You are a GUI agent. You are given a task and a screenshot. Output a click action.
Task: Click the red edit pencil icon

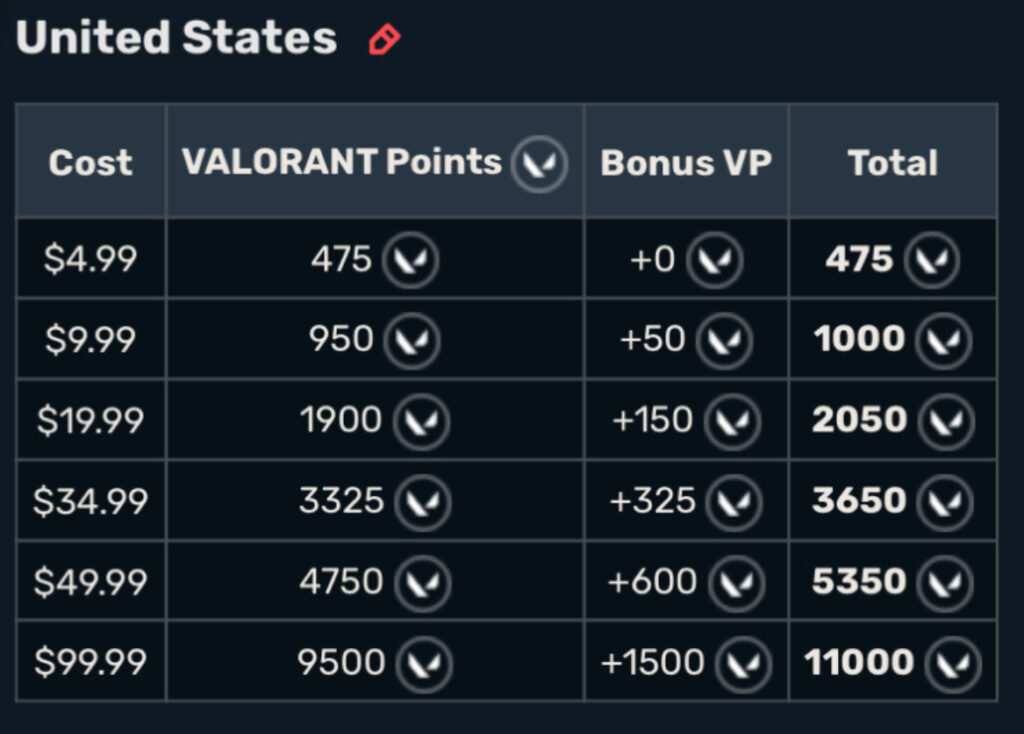click(384, 40)
